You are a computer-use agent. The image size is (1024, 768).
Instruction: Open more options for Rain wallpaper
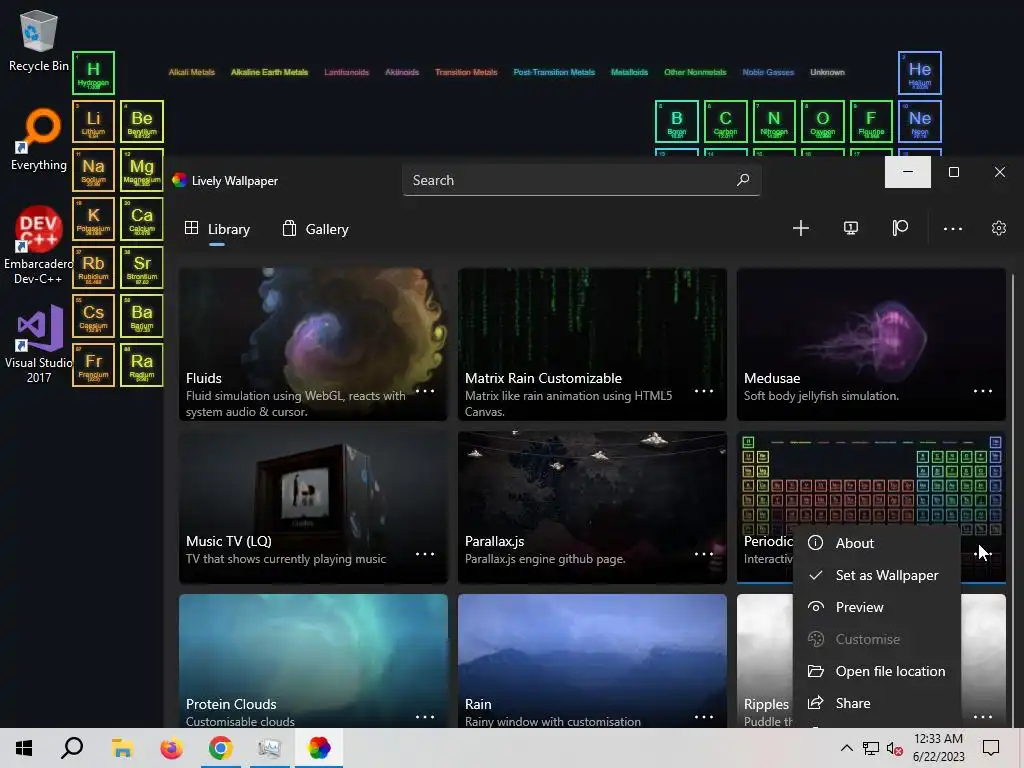[x=704, y=716]
